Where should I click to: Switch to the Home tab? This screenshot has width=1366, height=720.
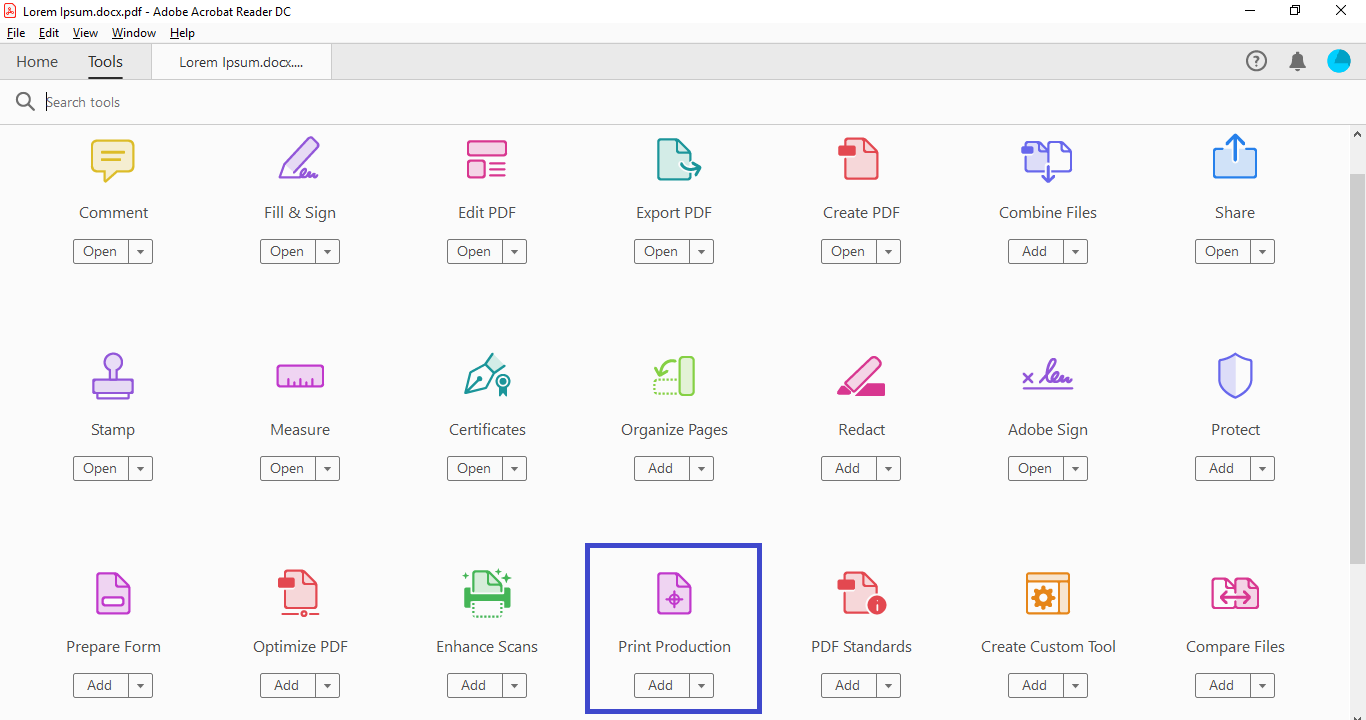(37, 62)
